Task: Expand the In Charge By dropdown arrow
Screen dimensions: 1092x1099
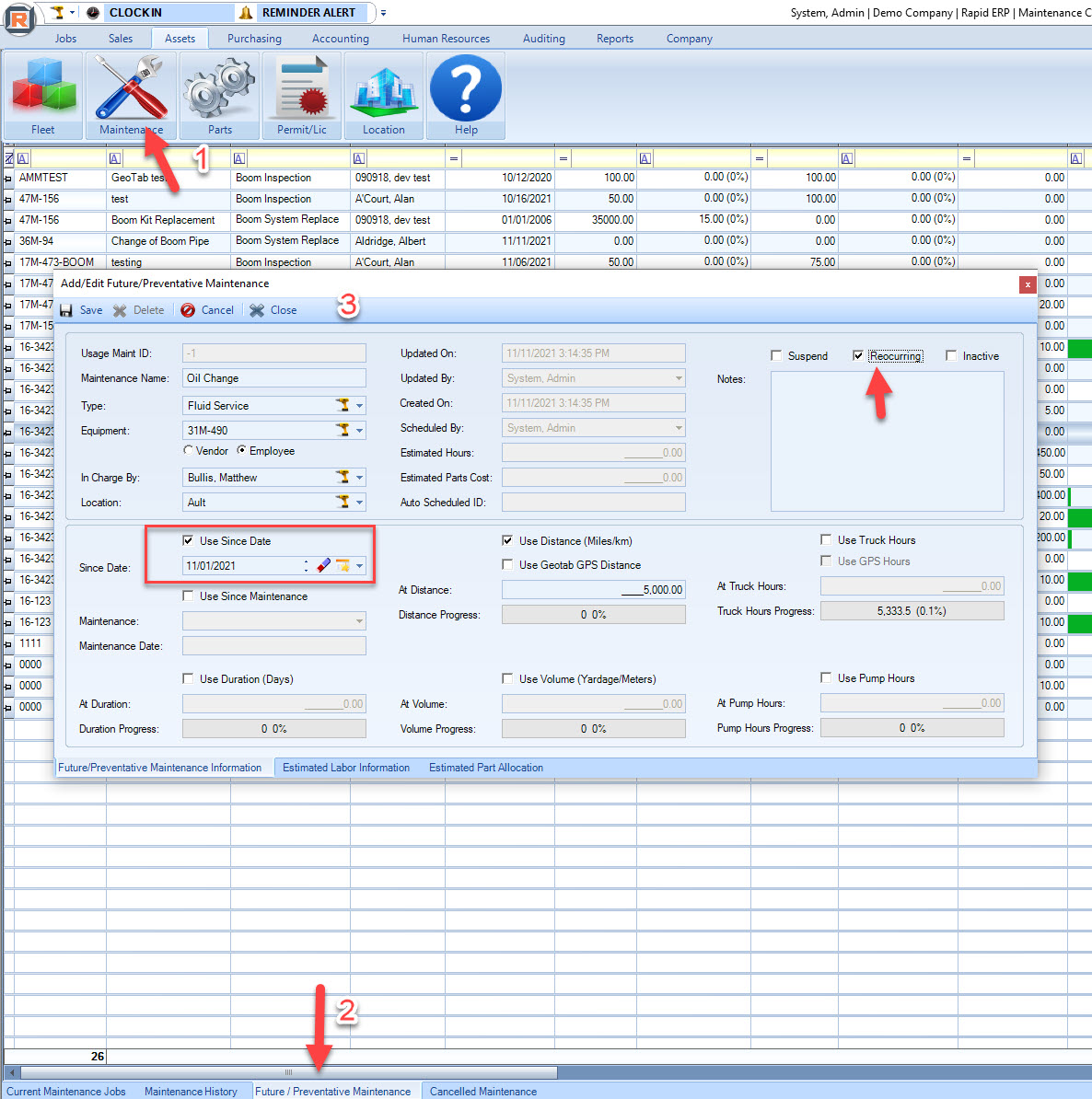Action: (359, 478)
